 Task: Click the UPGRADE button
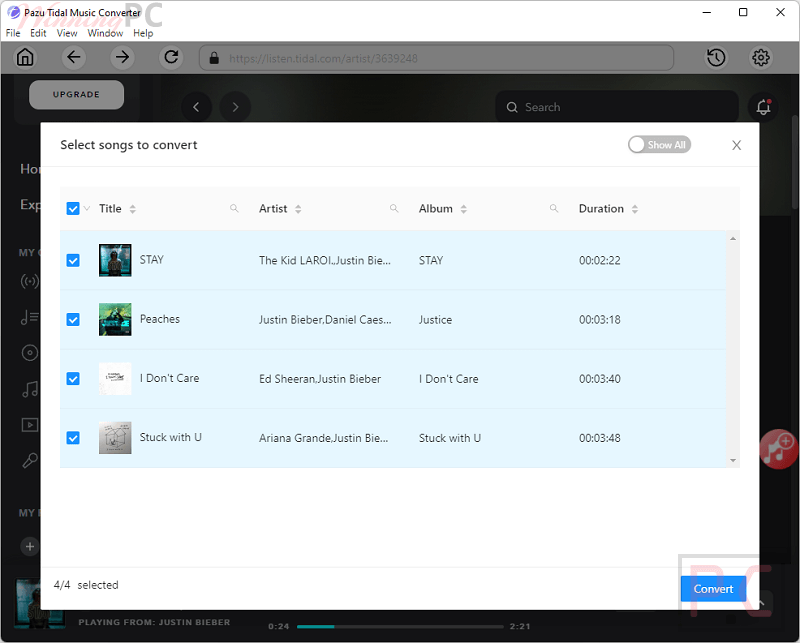click(77, 94)
